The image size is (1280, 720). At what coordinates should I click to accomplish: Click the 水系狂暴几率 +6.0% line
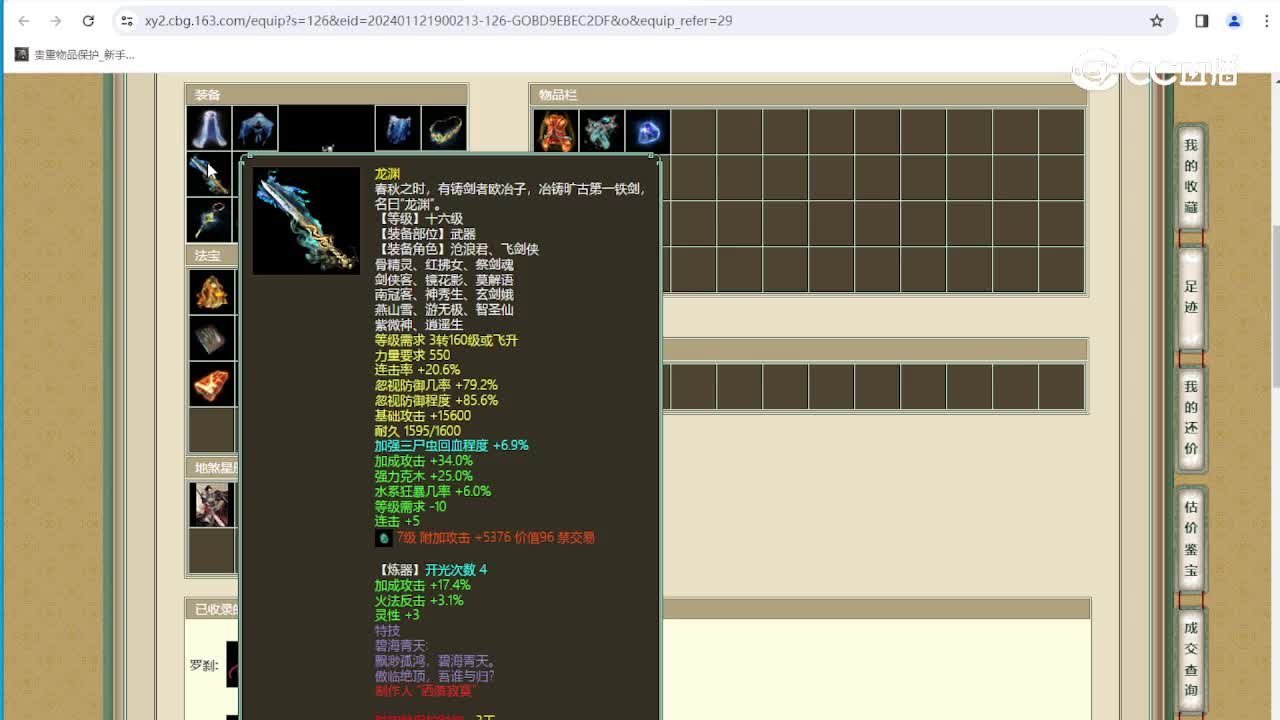point(433,492)
